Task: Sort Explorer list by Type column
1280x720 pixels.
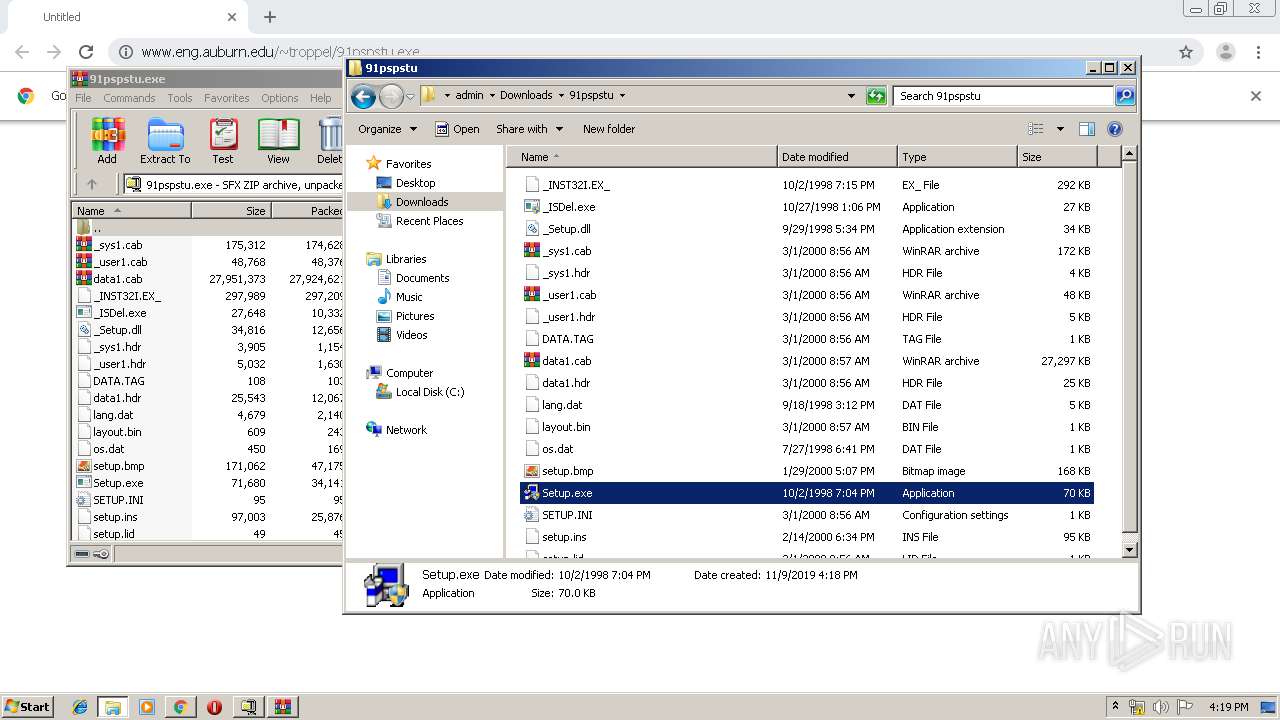Action: pos(957,157)
